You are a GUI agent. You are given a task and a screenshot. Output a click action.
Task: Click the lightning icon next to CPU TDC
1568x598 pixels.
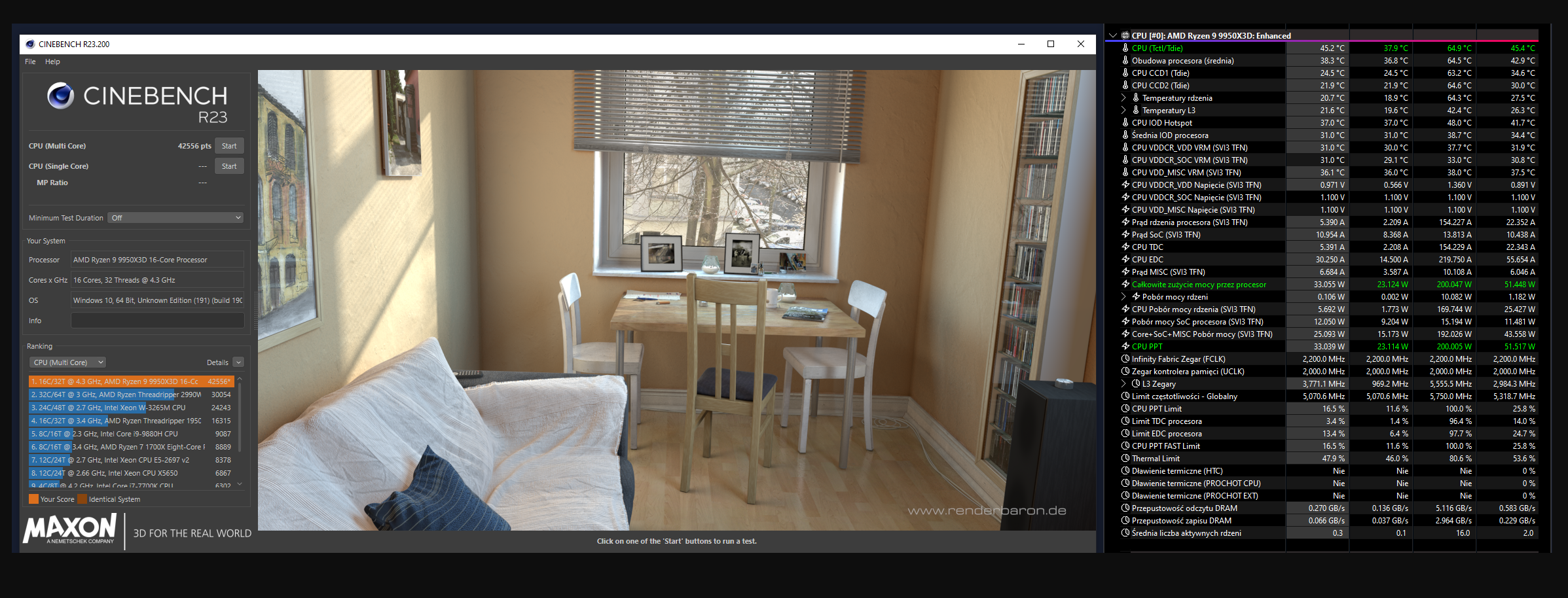1125,247
